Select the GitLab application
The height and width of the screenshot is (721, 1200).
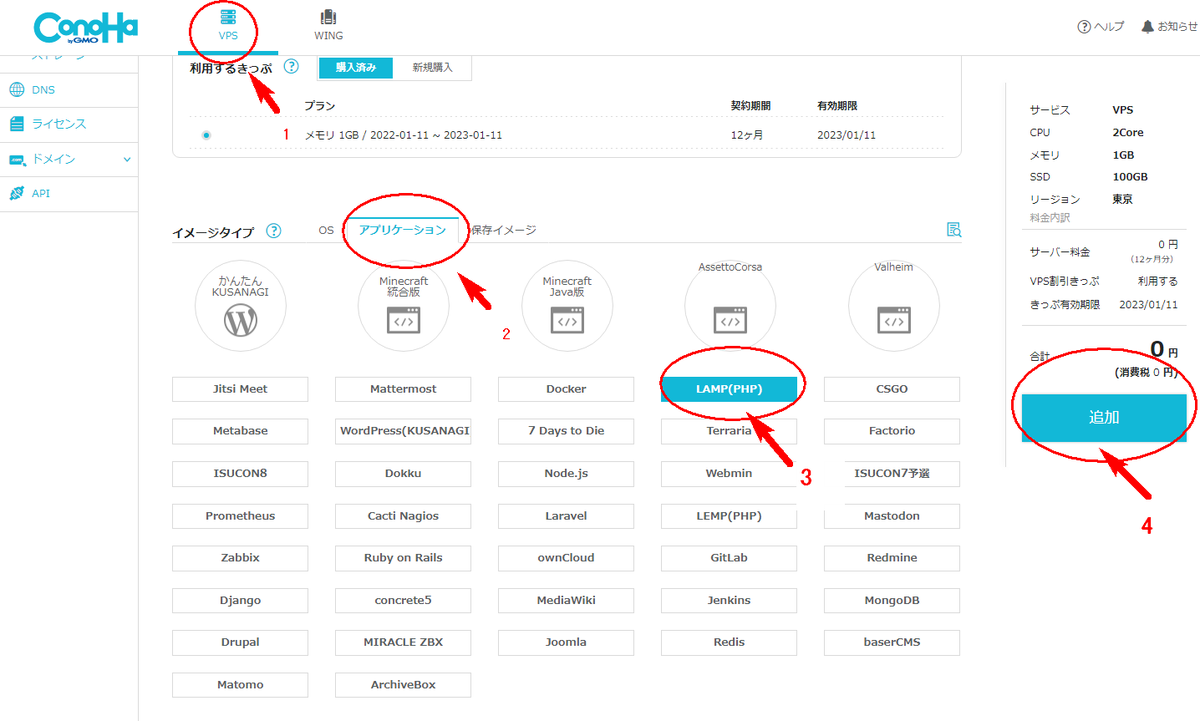729,558
